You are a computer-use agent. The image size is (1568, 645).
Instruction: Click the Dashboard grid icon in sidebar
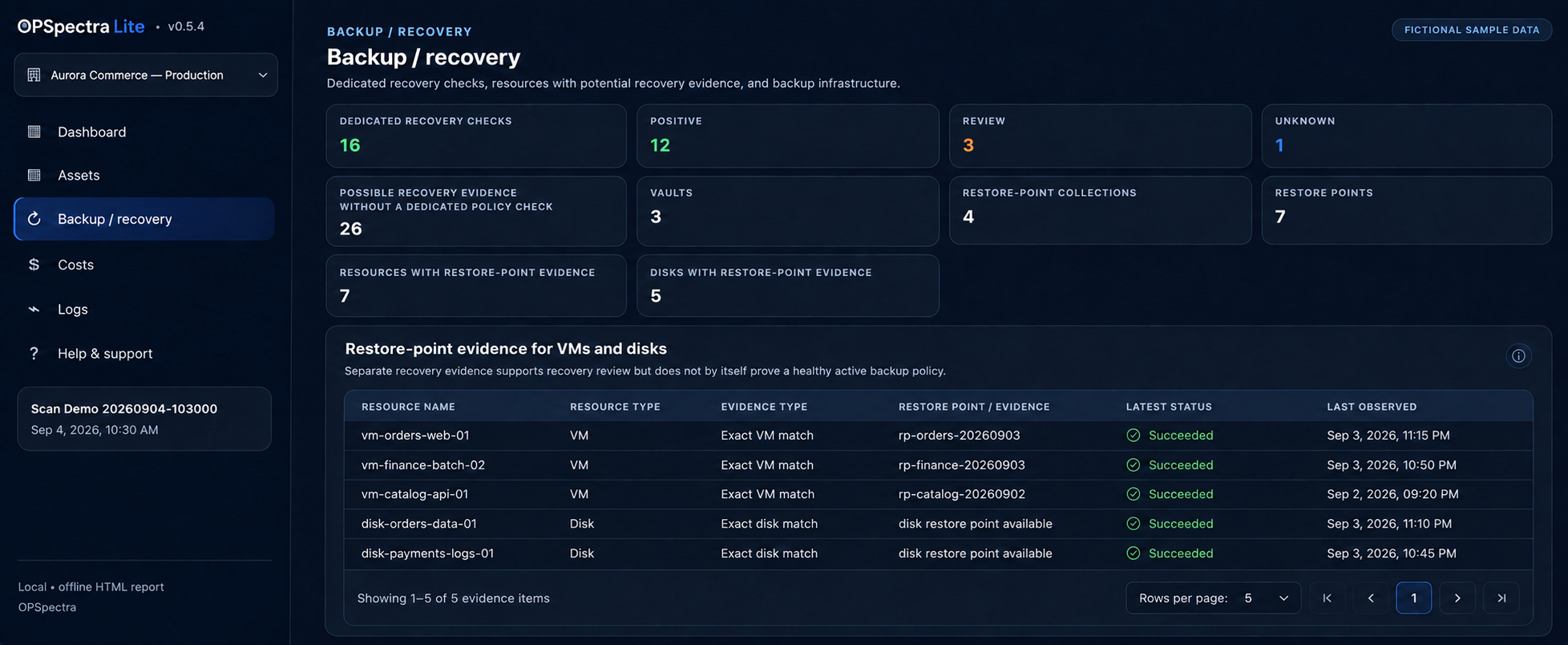coord(34,132)
